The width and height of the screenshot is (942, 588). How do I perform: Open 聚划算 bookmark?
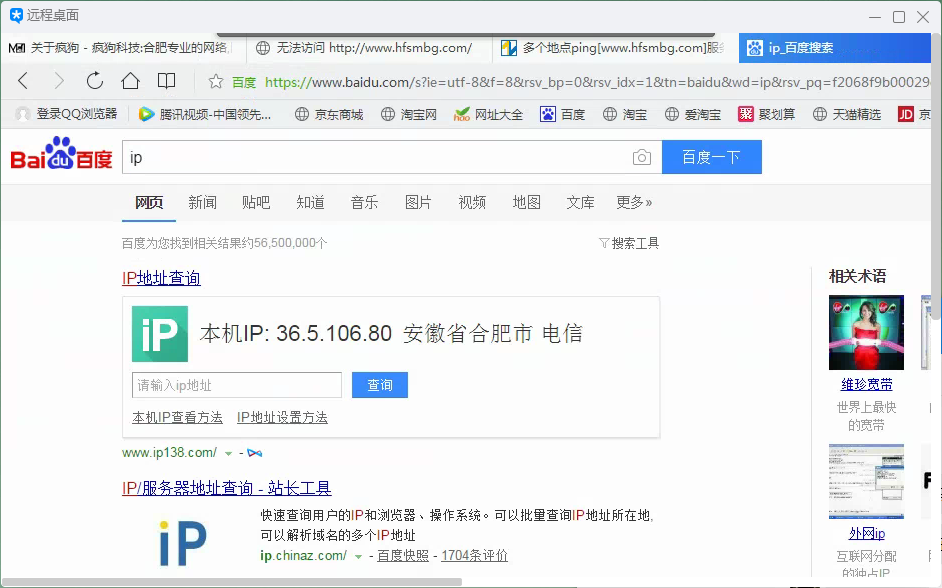[x=767, y=114]
